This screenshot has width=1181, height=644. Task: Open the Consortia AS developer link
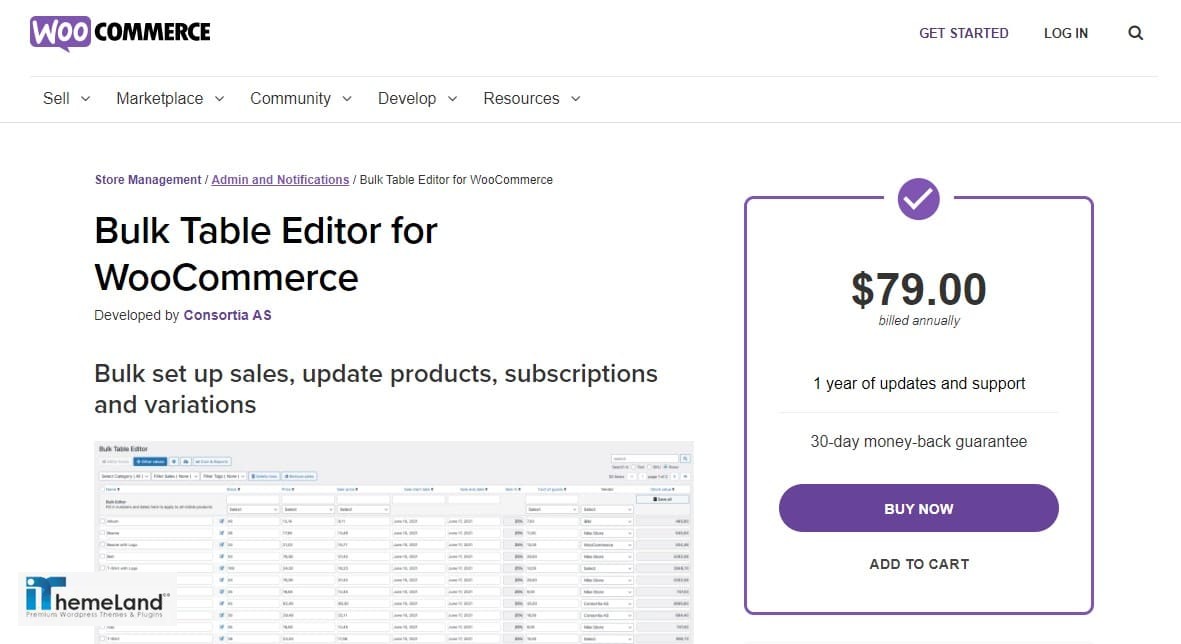[x=227, y=316]
